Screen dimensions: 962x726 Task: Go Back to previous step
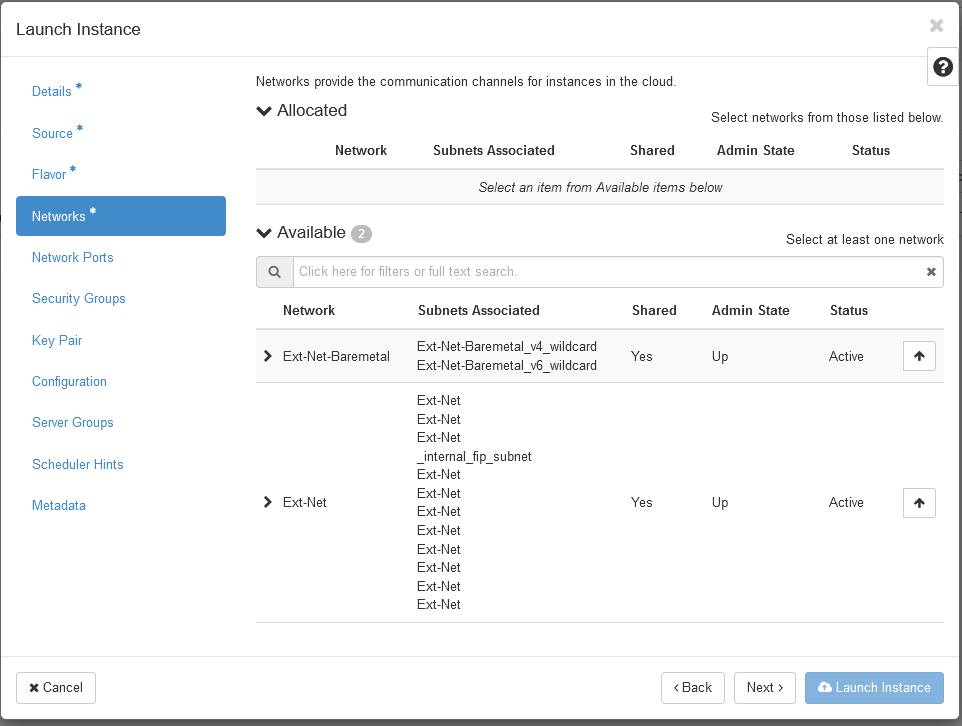pyautogui.click(x=692, y=687)
